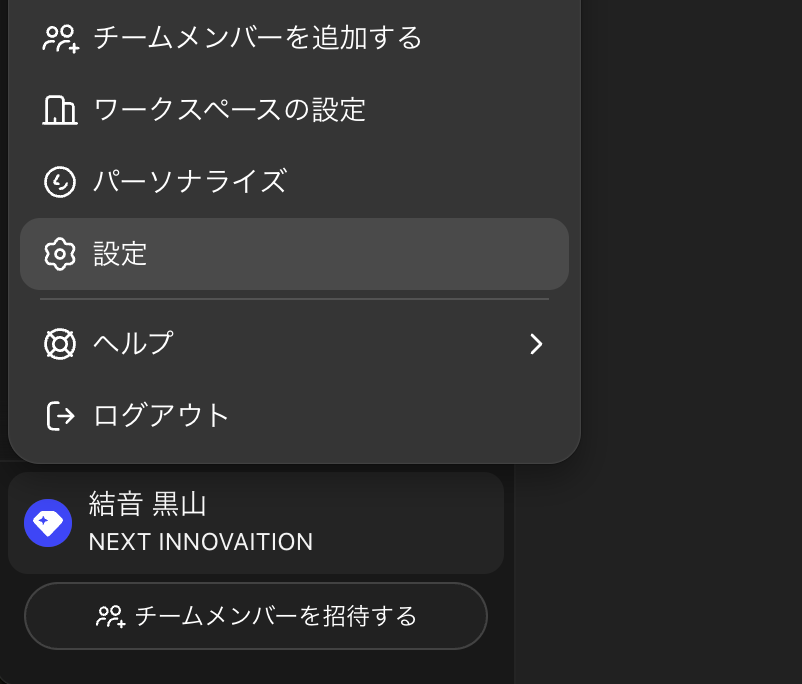Click the building icon for ワークスペースの設定

pos(60,110)
